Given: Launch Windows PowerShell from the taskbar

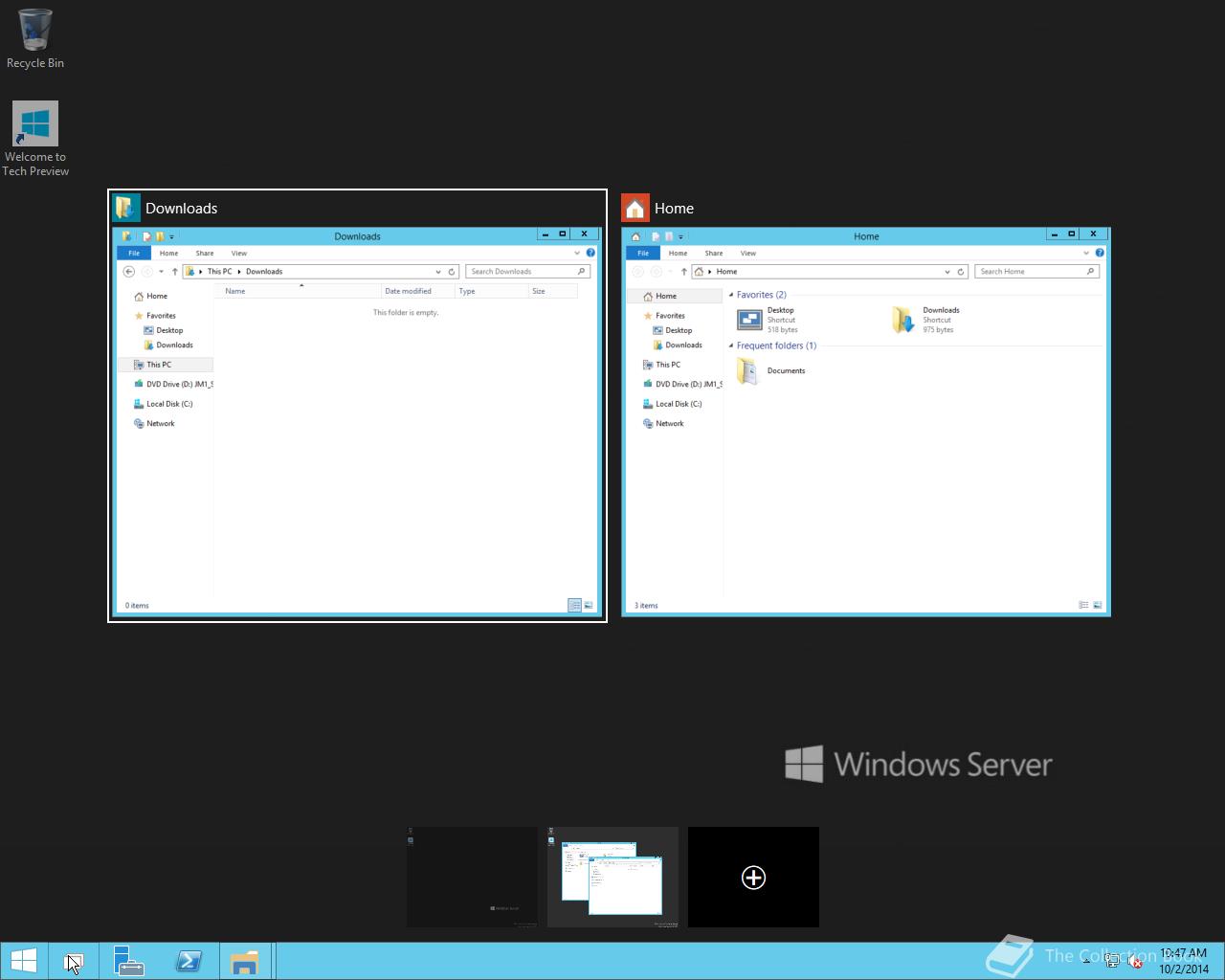Looking at the screenshot, I should pyautogui.click(x=188, y=962).
